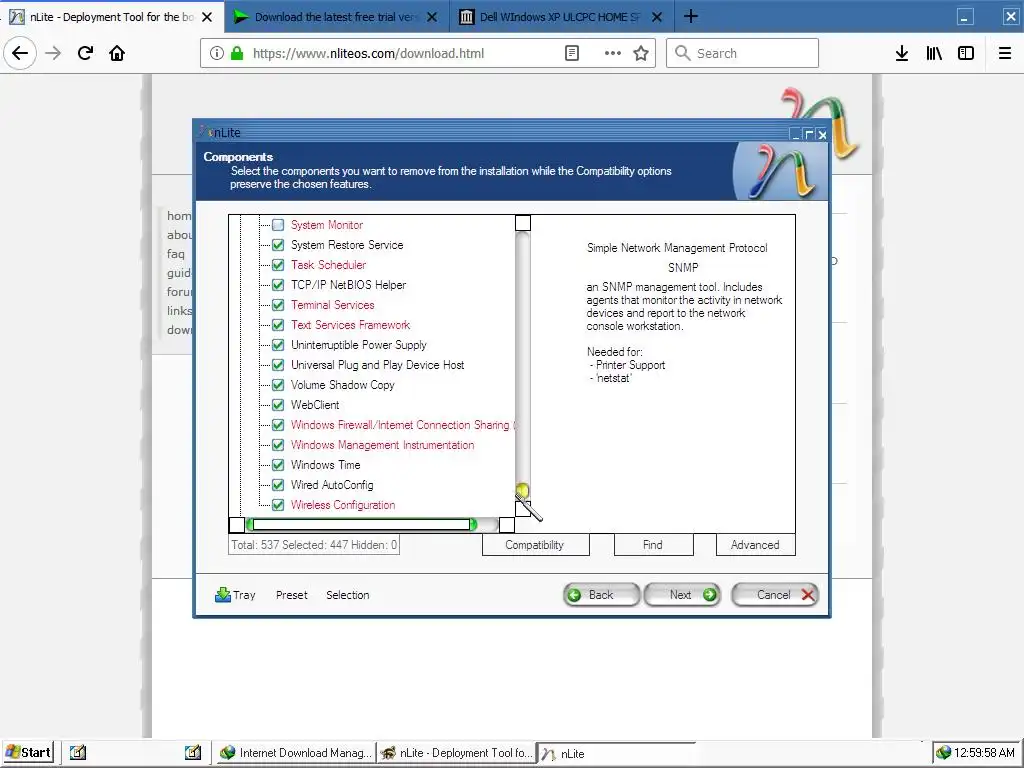The image size is (1024, 768).
Task: Click the system tray network icon
Action: point(943,752)
